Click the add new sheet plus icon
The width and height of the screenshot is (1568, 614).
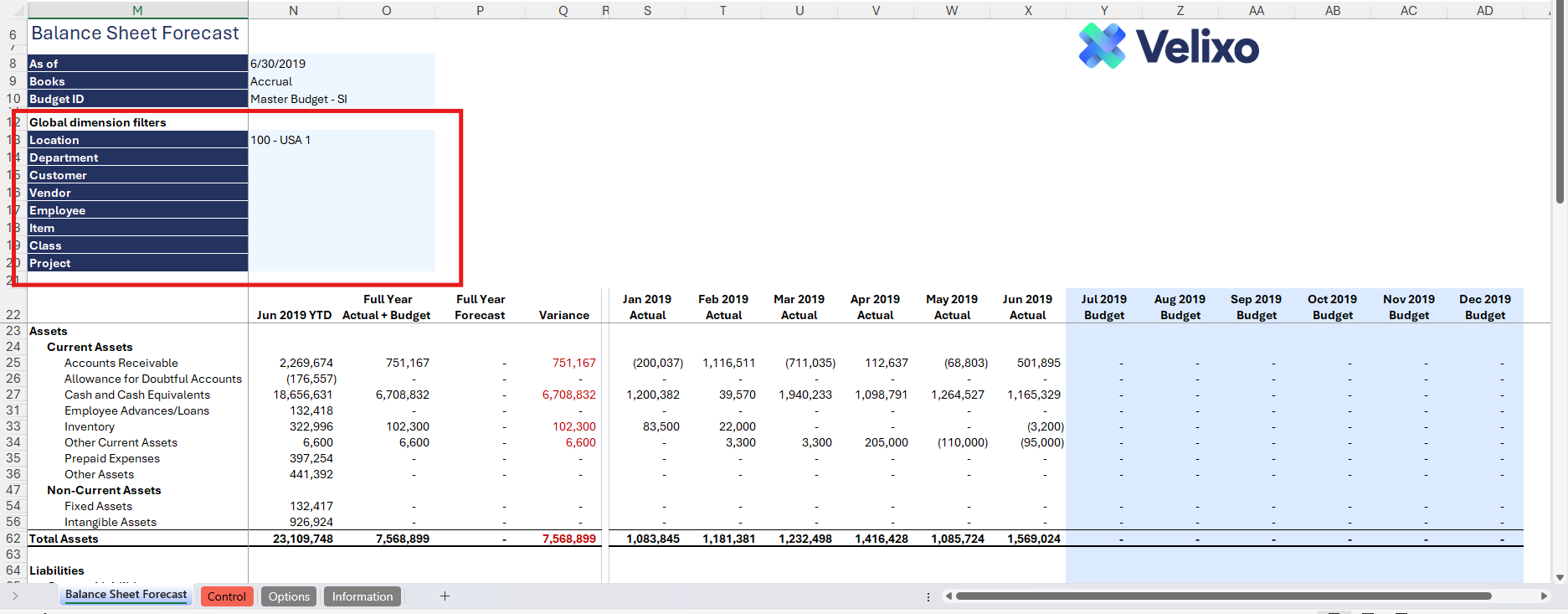coord(445,596)
